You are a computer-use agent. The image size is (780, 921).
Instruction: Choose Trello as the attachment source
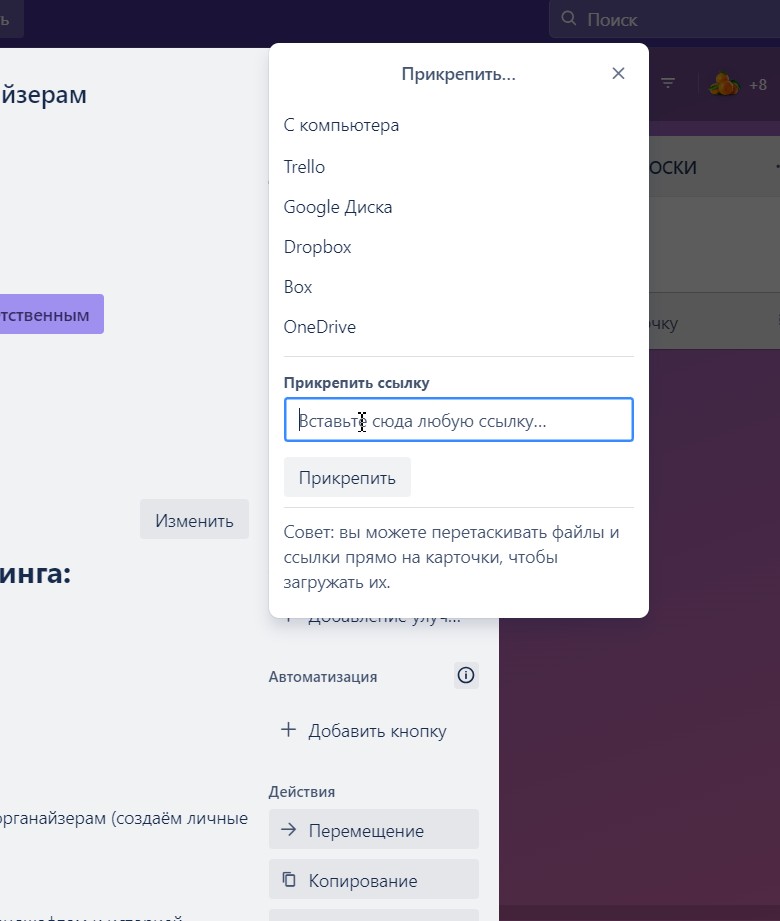304,166
